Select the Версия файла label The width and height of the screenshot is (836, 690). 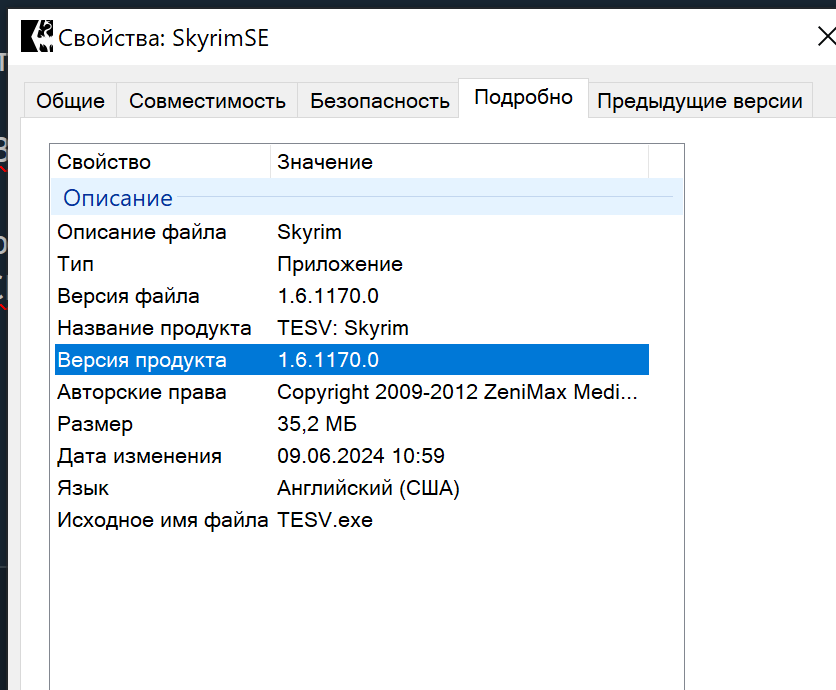[128, 296]
